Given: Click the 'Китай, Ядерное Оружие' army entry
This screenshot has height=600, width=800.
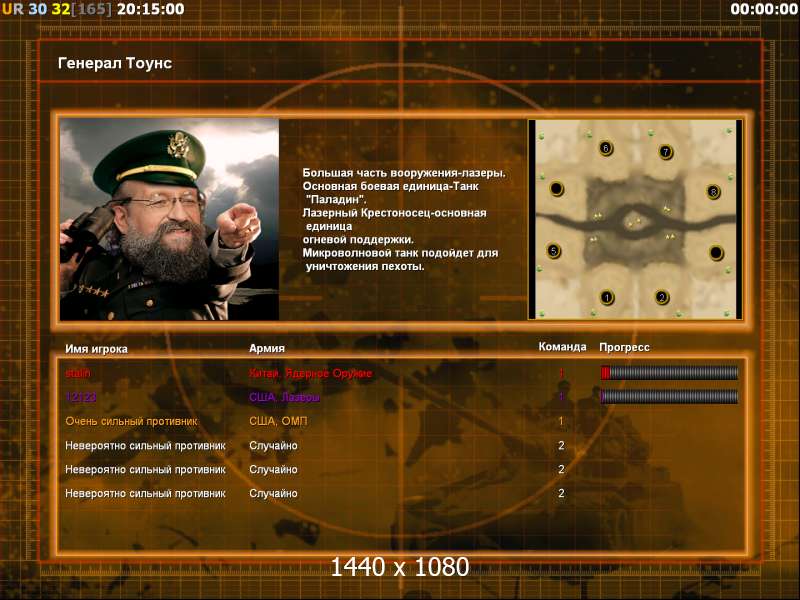Looking at the screenshot, I should (310, 373).
